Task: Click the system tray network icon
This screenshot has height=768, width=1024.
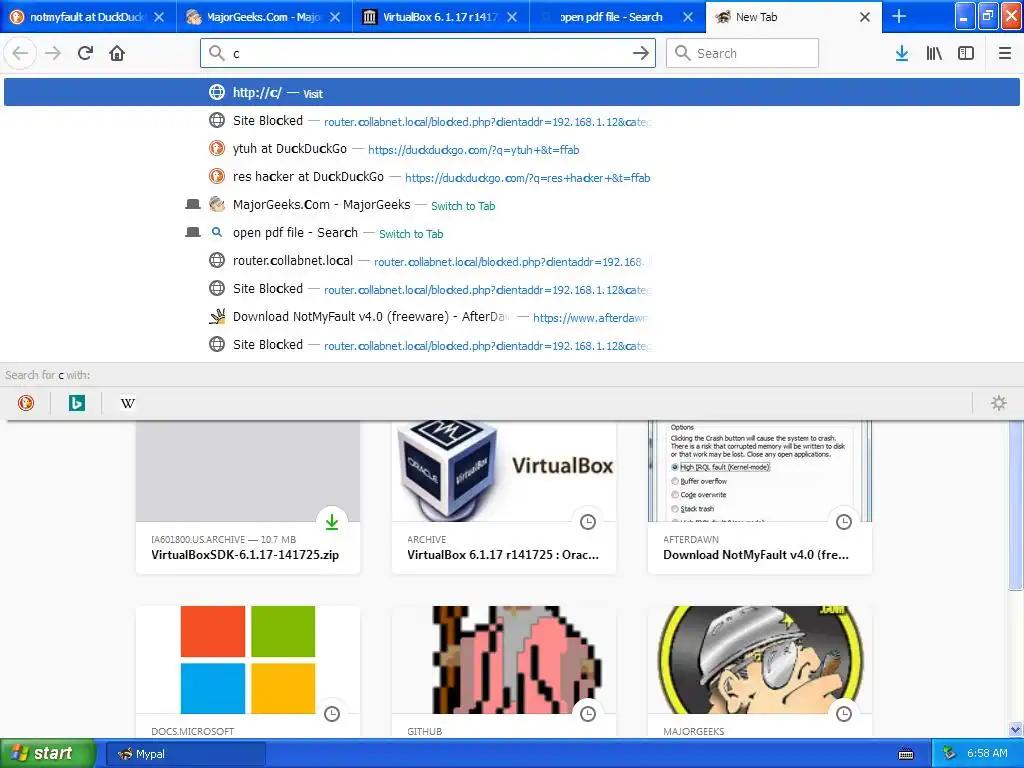Action: point(949,754)
